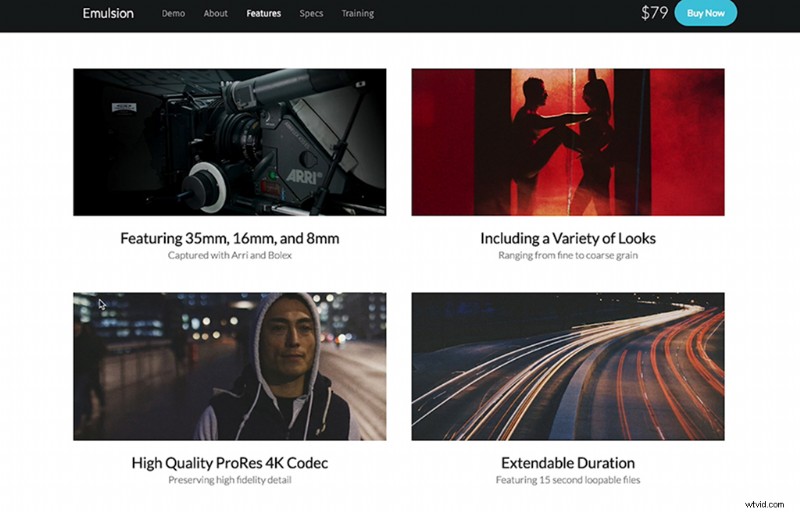Open the red silhouette couple image
The image size is (800, 512).
pos(568,142)
